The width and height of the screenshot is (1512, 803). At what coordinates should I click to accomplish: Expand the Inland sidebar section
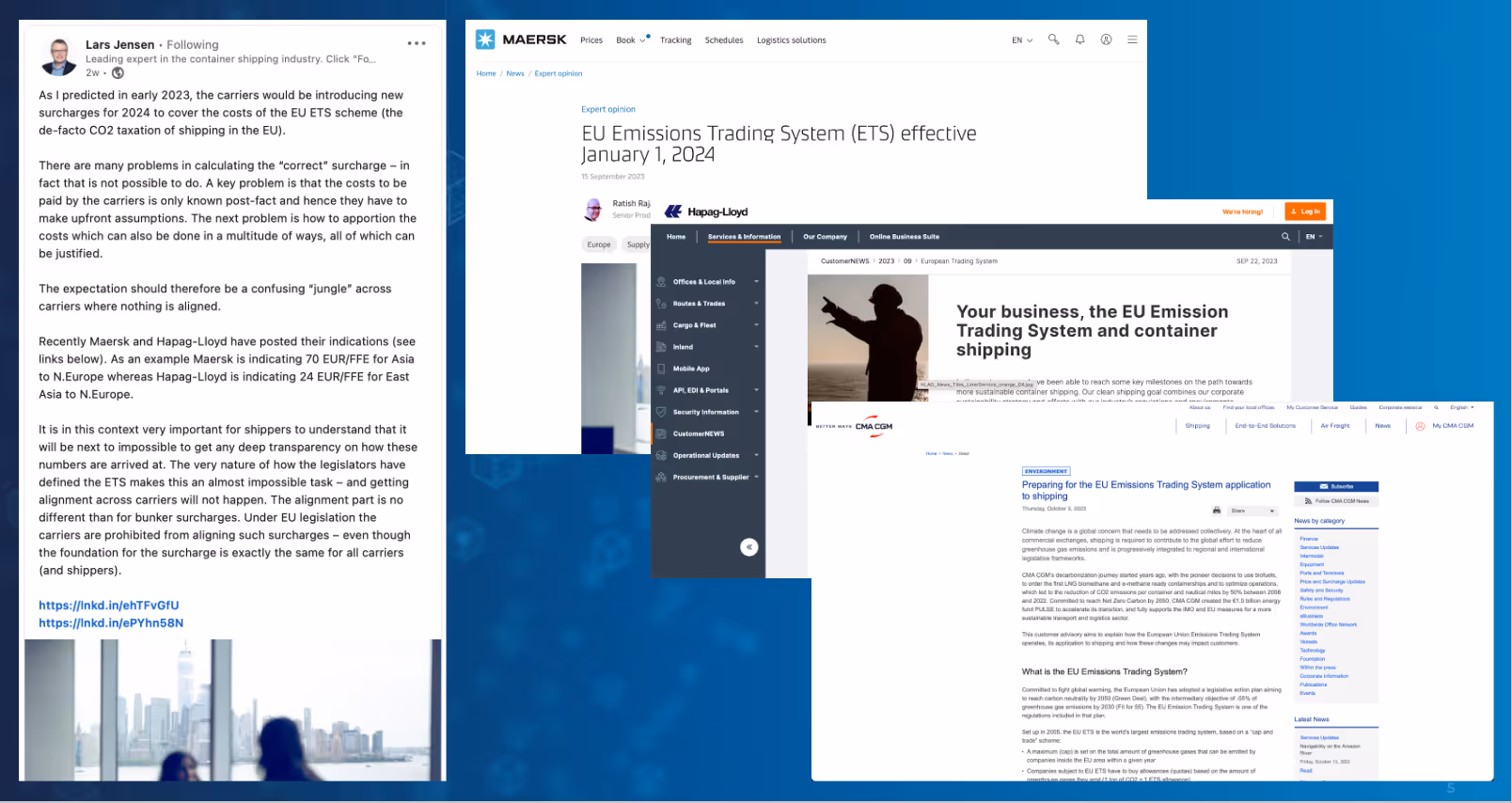coord(708,347)
